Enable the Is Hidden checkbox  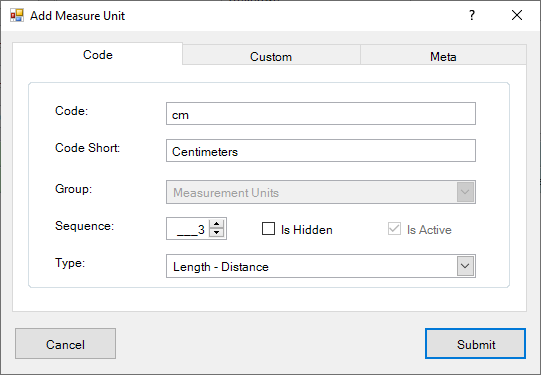[x=268, y=229]
